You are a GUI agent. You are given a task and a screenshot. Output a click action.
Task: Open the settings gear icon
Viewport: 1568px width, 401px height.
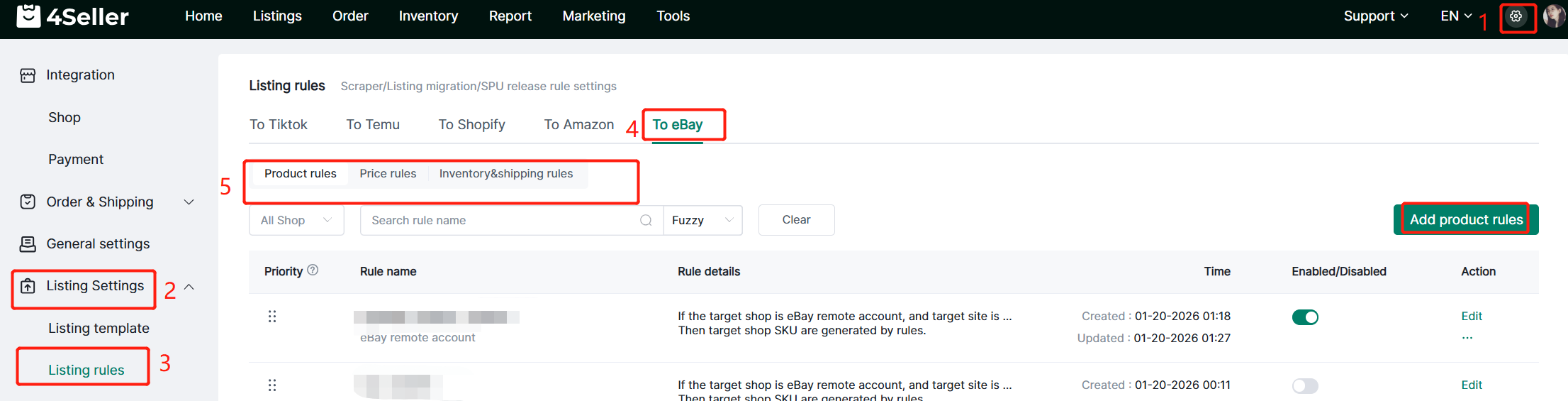coord(1516,16)
